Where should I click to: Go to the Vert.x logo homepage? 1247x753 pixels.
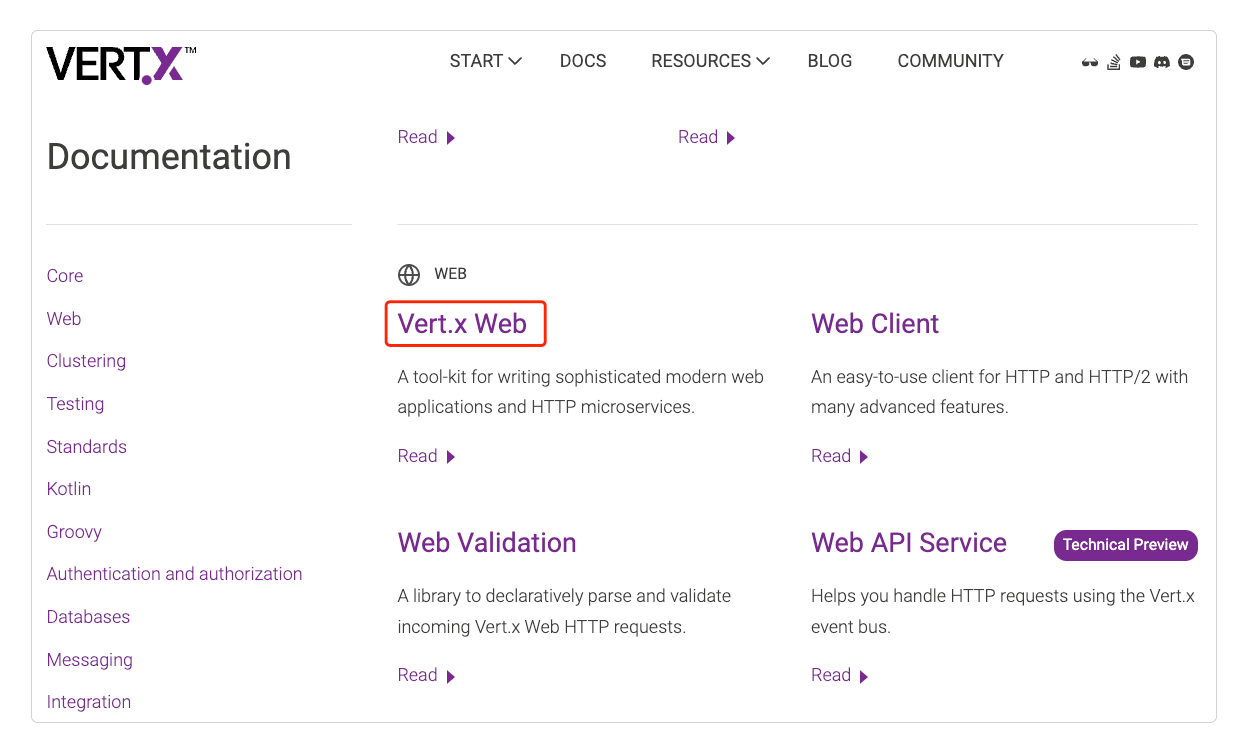click(x=121, y=64)
